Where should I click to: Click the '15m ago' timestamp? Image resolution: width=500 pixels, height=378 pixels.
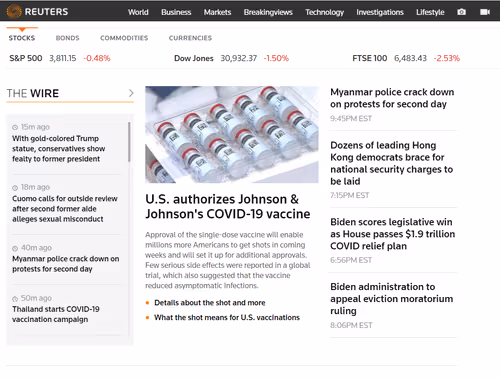pos(35,127)
